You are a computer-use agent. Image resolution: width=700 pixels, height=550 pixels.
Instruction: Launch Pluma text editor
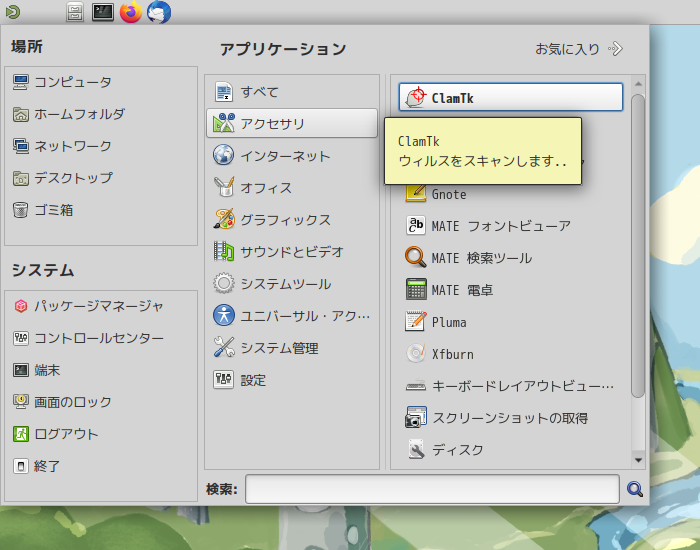click(x=510, y=322)
